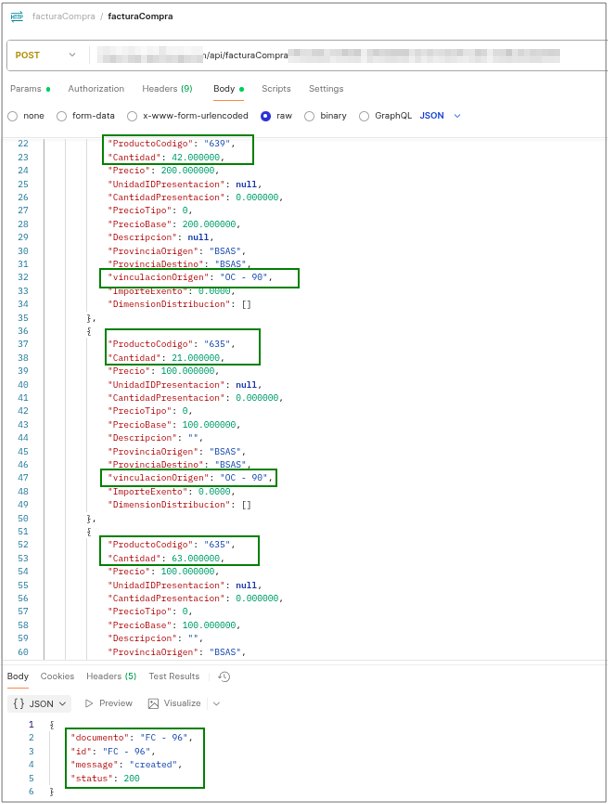Open the POST method dropdown

coord(45,55)
